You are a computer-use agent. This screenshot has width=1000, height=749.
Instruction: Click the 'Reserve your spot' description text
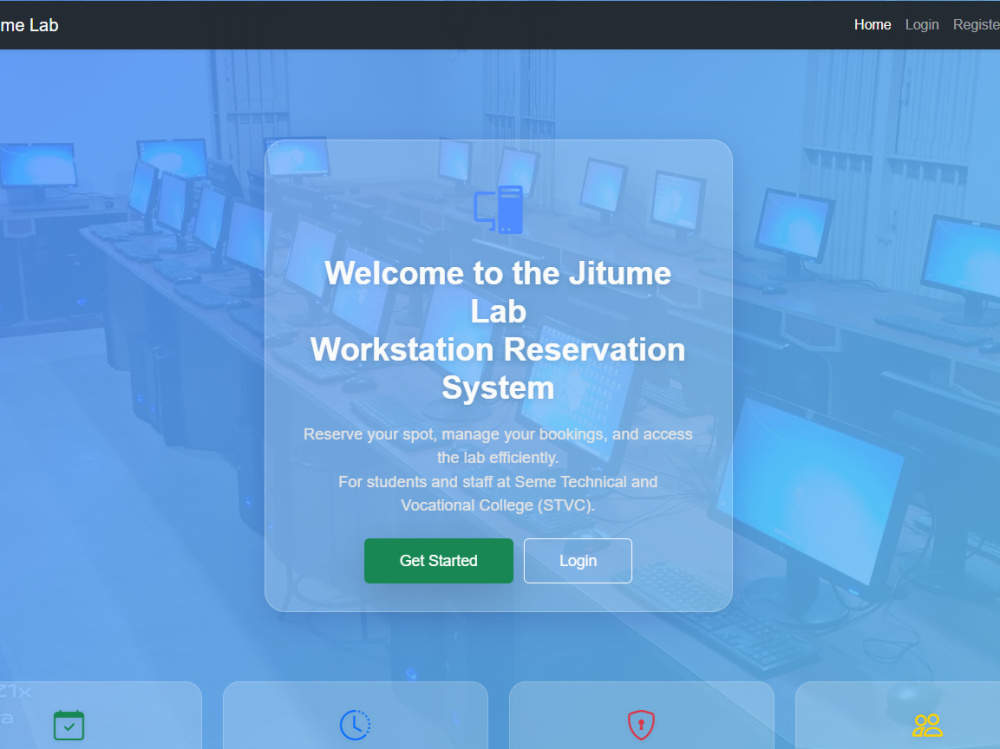coord(498,446)
